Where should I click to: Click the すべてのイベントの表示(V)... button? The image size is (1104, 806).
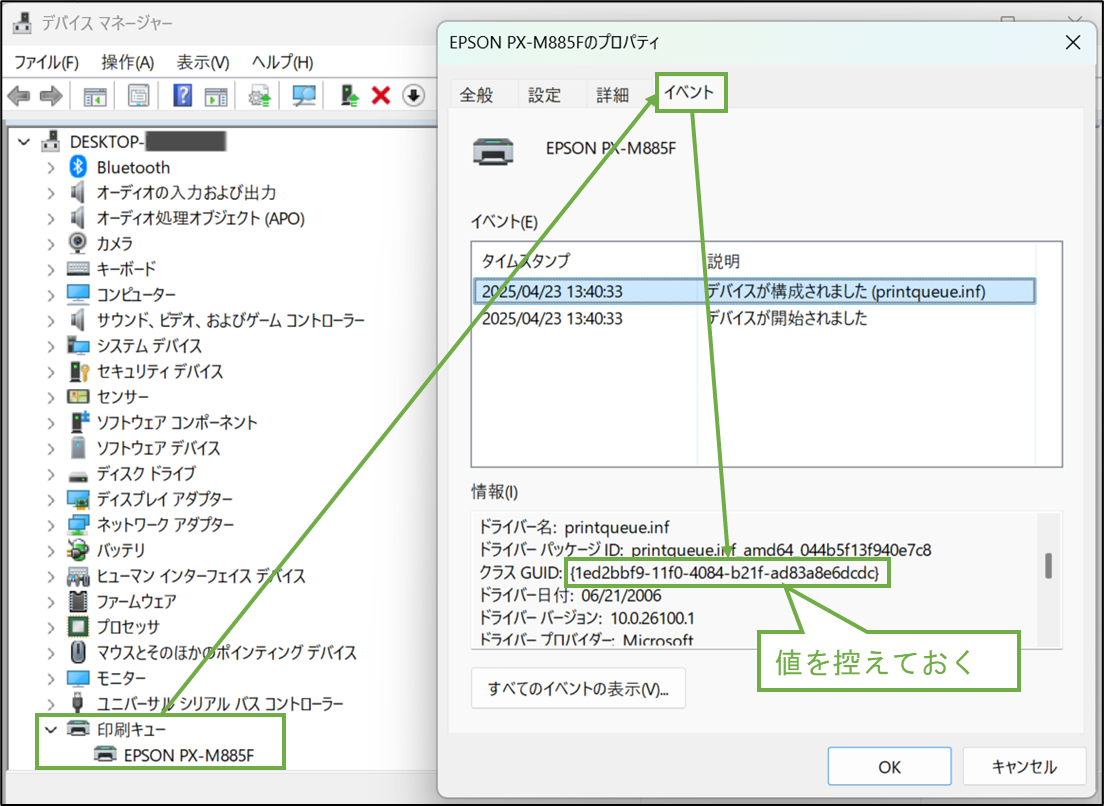(x=578, y=688)
